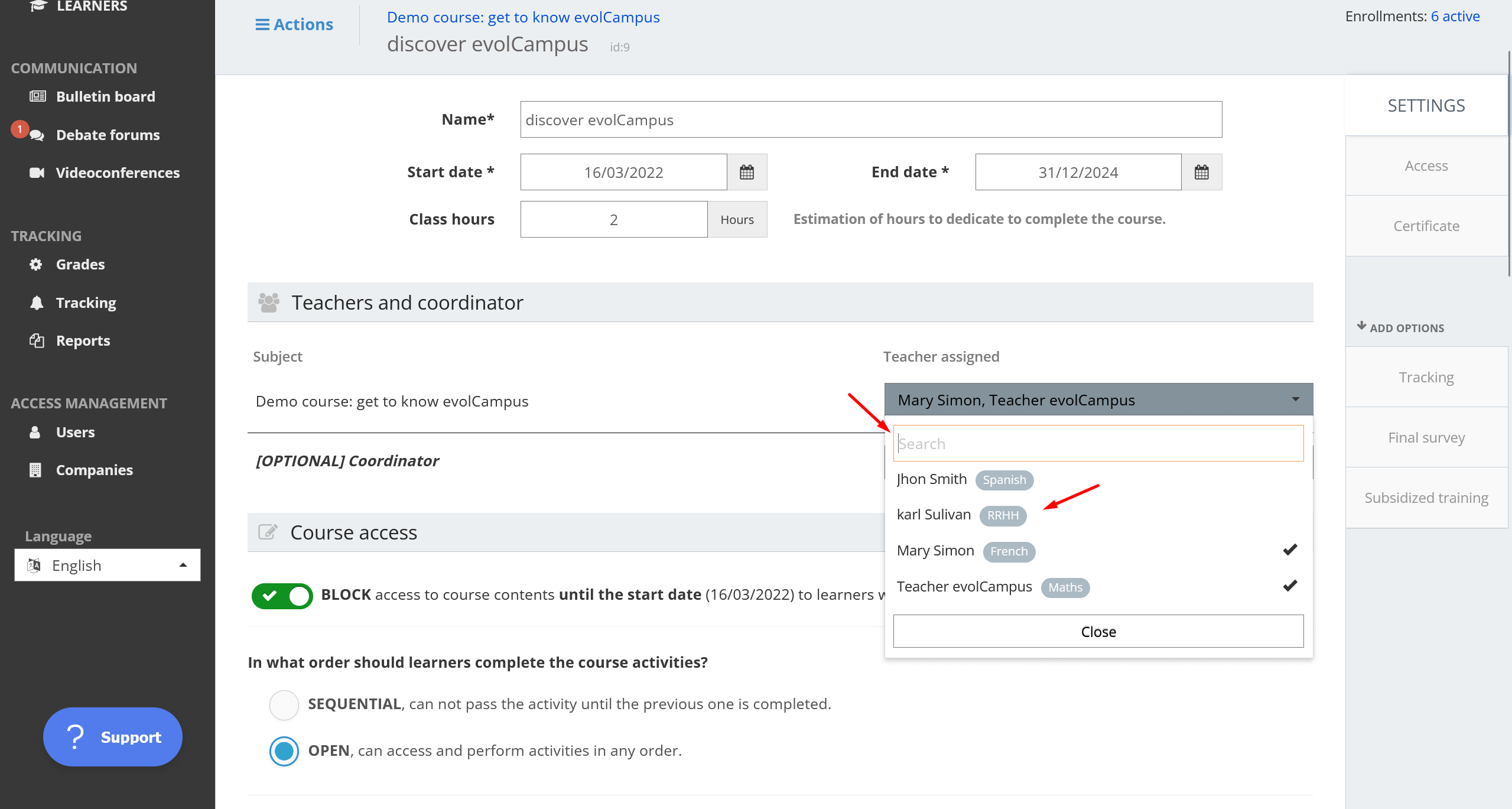The height and width of the screenshot is (809, 1512).
Task: Open the End date calendar picker
Action: (1201, 172)
